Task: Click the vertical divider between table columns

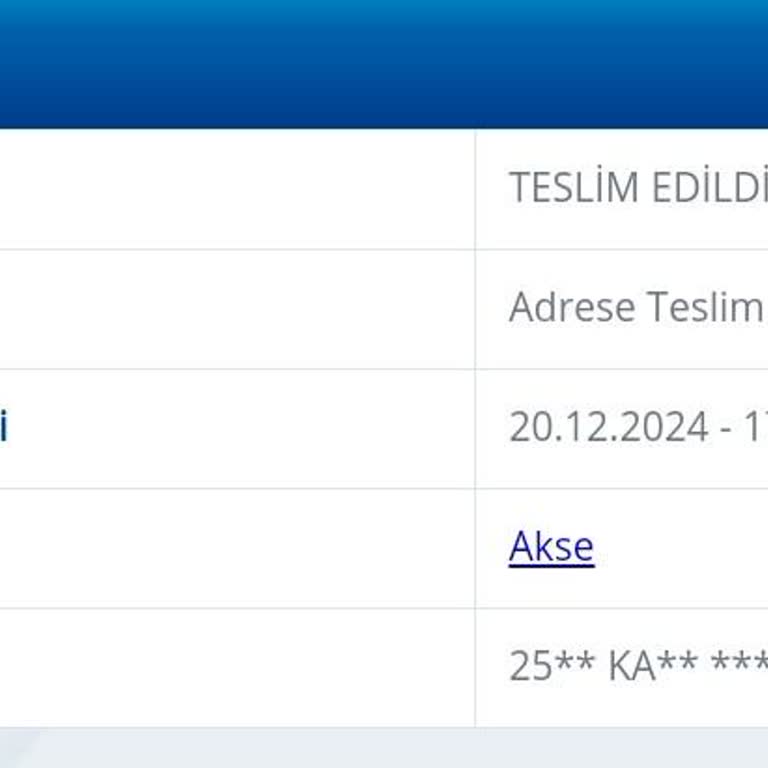Action: click(x=475, y=428)
